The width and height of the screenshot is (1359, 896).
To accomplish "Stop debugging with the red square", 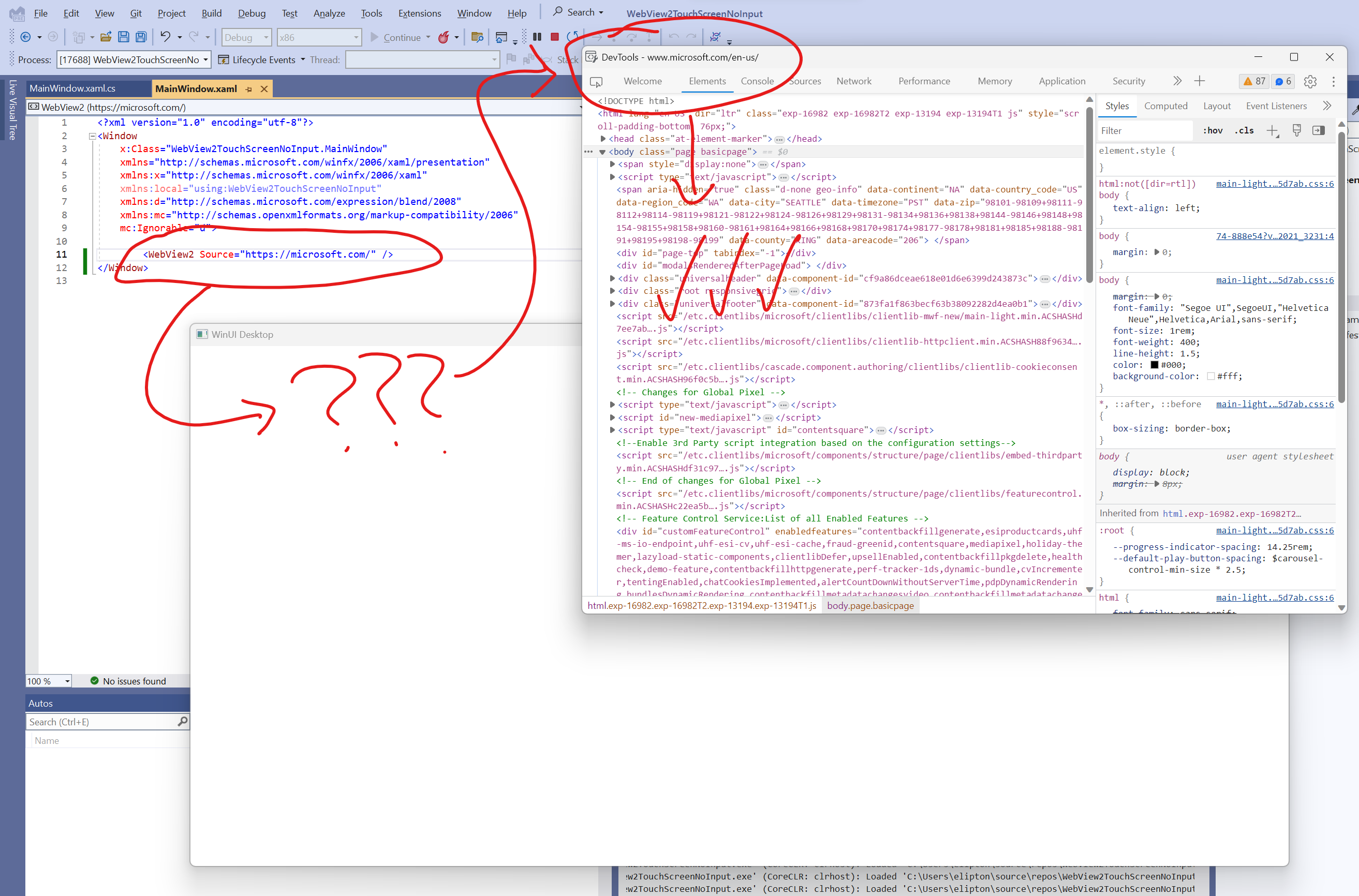I will click(x=554, y=37).
